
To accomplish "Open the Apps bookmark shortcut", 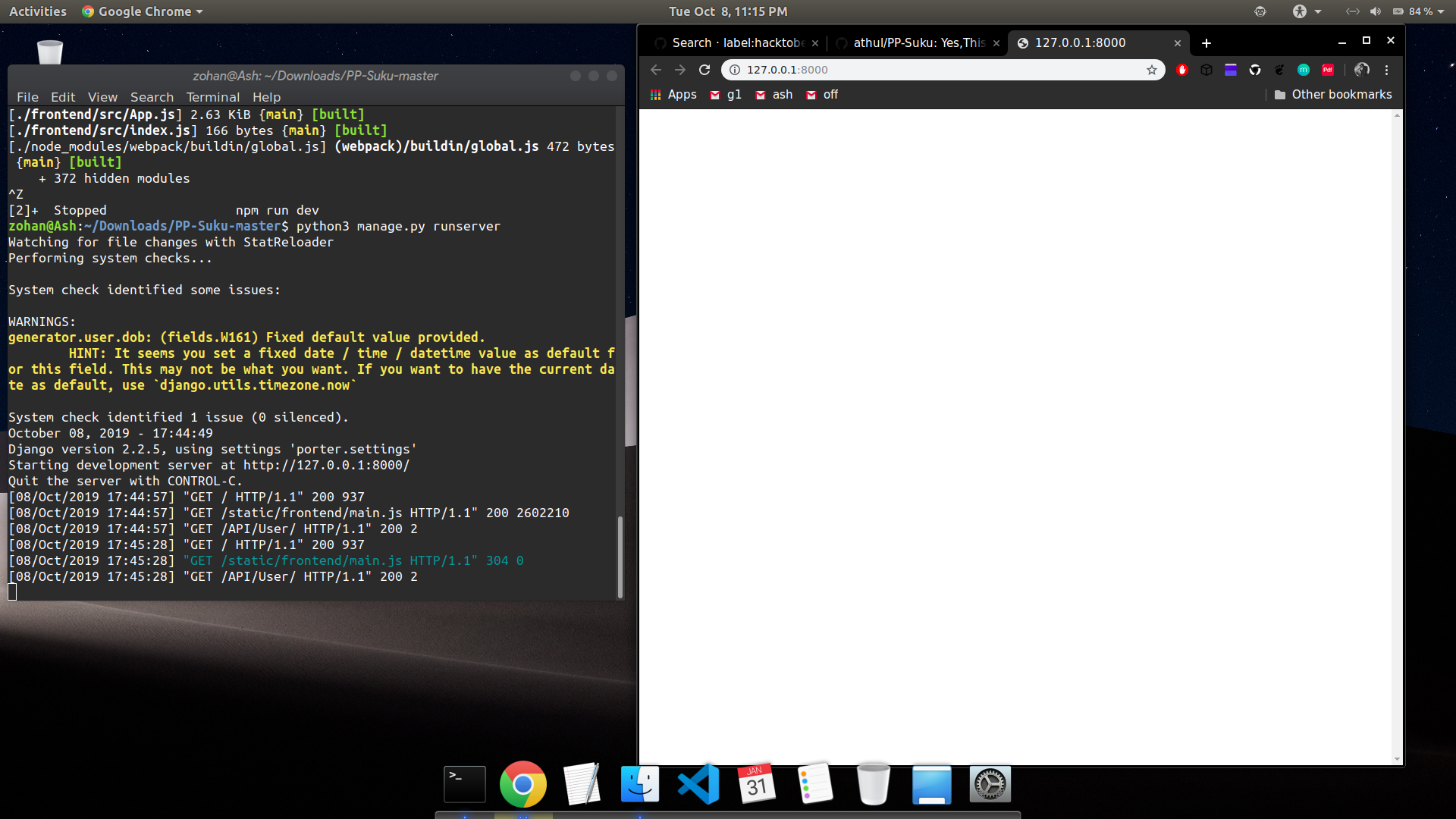I will pyautogui.click(x=673, y=95).
